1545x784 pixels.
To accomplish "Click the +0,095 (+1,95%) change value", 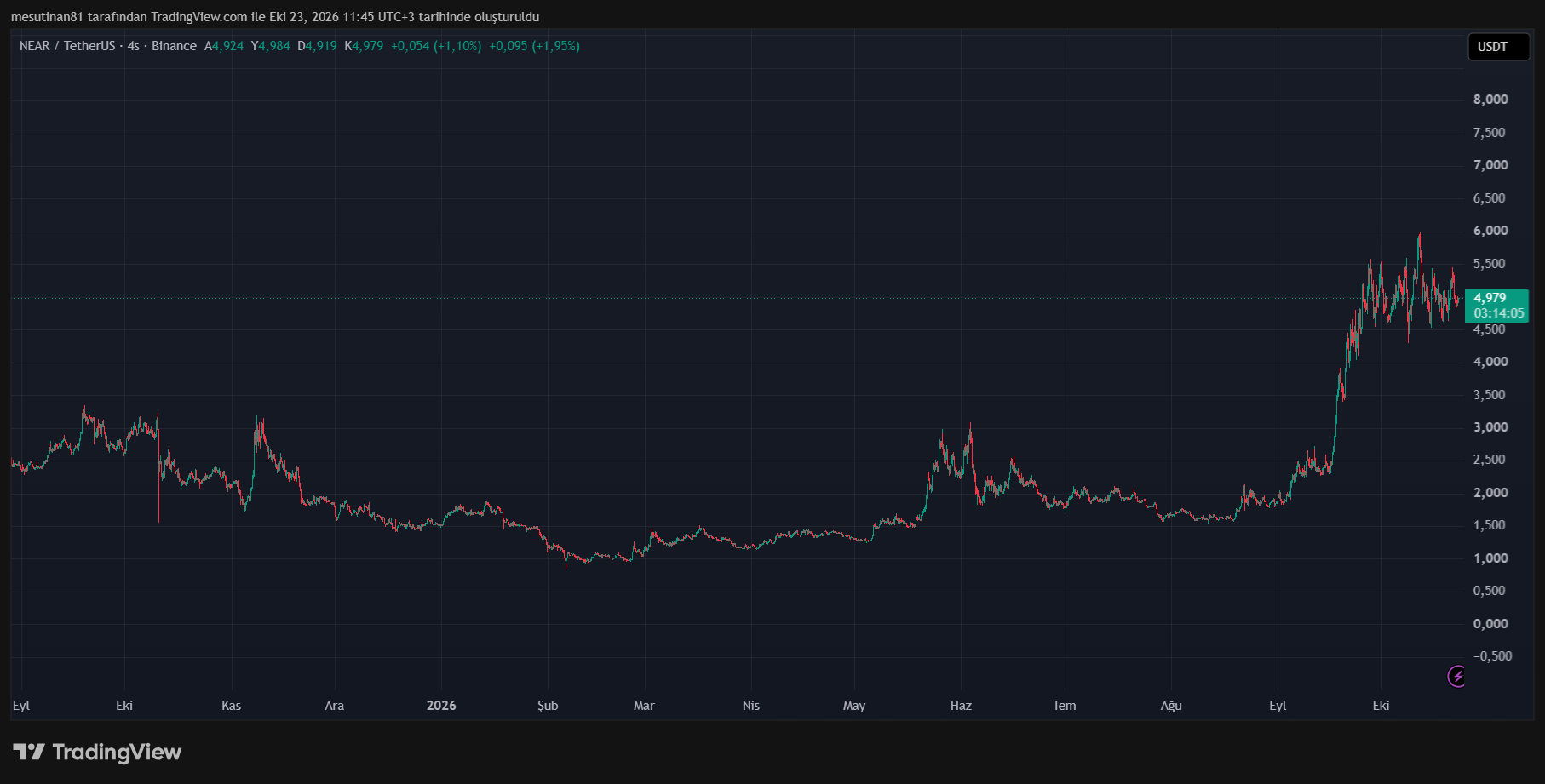I will [x=534, y=46].
